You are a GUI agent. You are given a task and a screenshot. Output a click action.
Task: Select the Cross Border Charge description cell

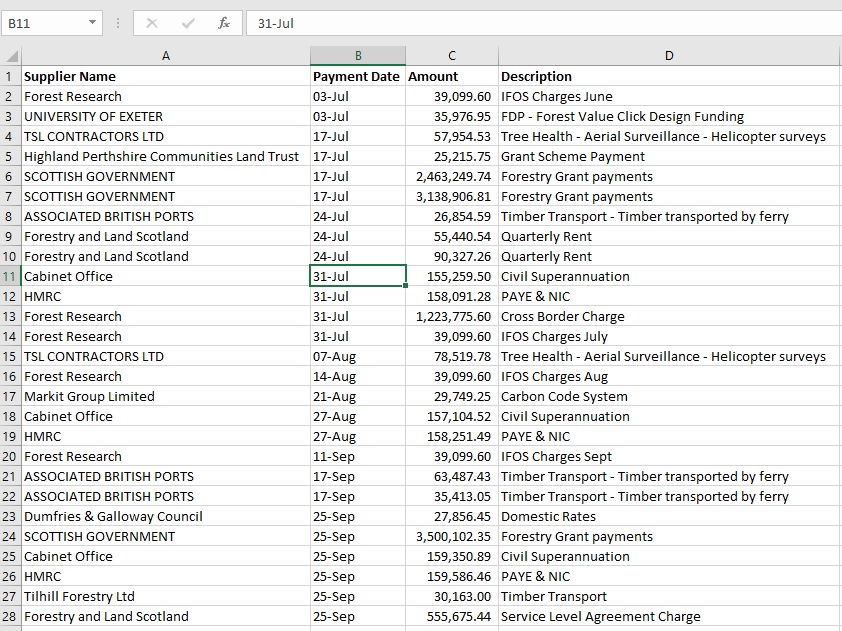[668, 316]
